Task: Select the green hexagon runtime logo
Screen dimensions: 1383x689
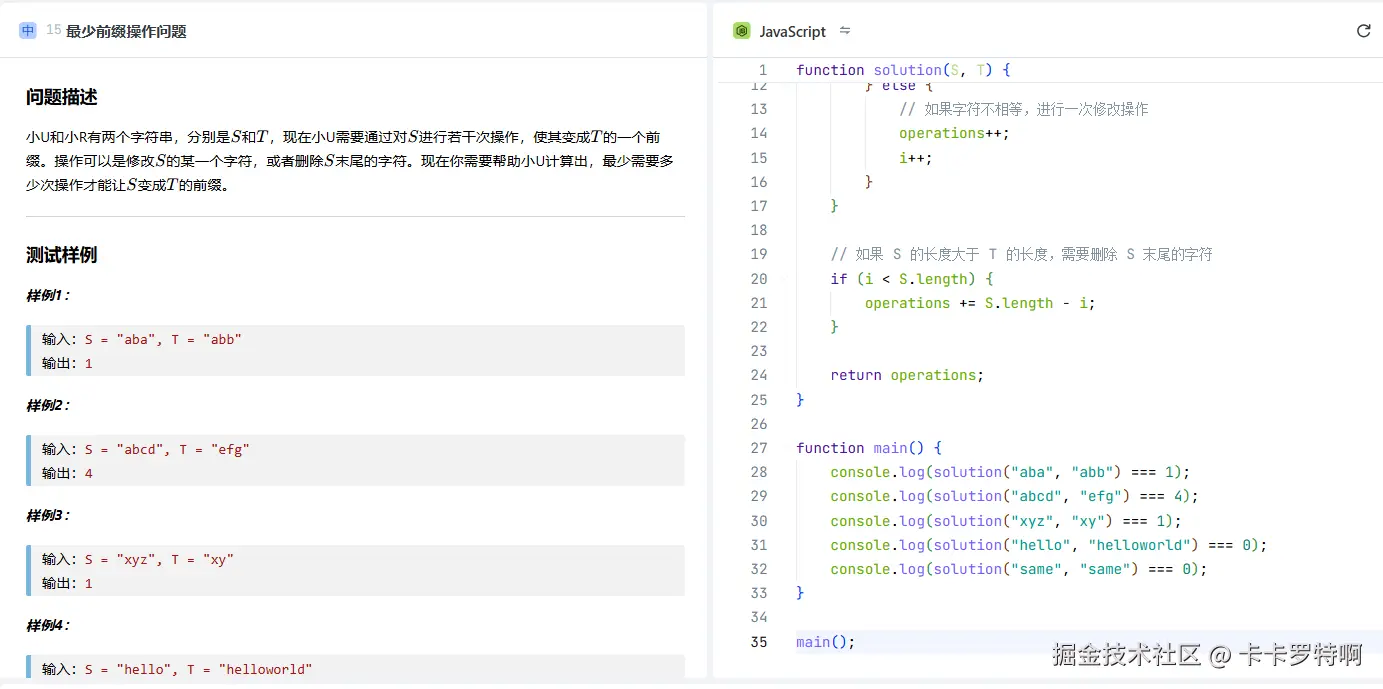Action: point(741,31)
